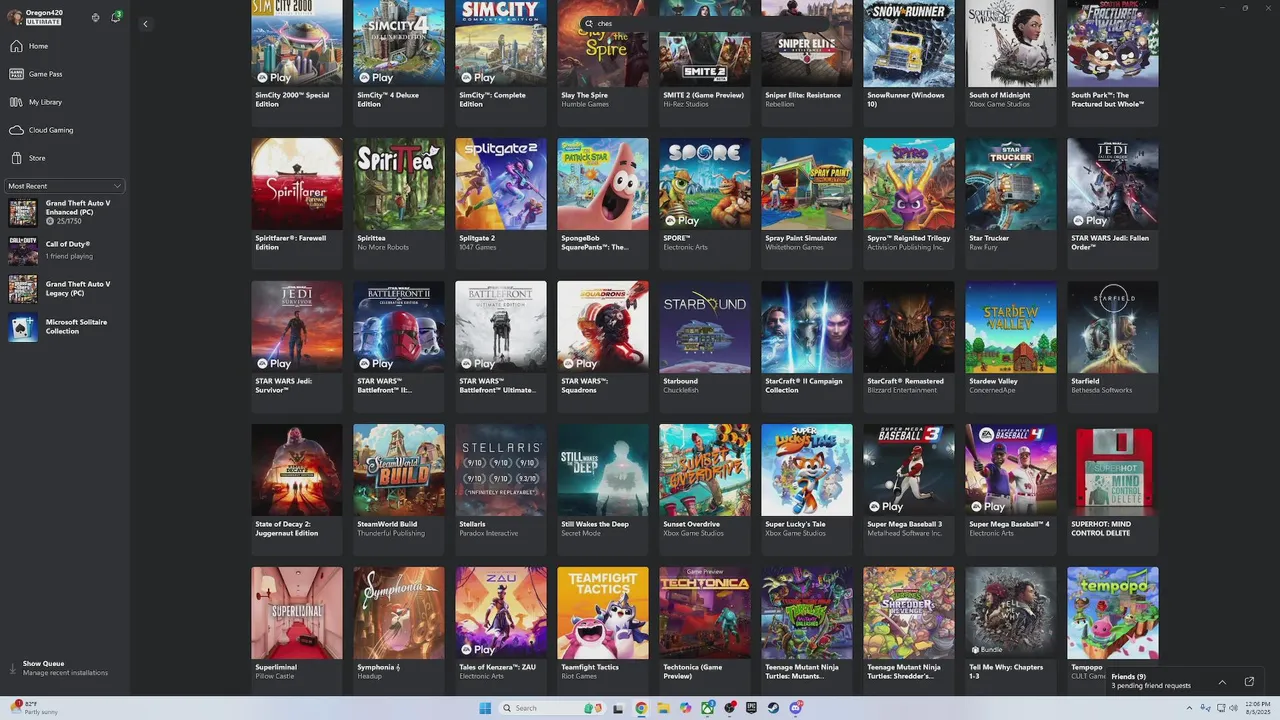This screenshot has height=720, width=1280.
Task: Click Play on SimCity 4 Deluxe Edition
Action: click(x=376, y=77)
